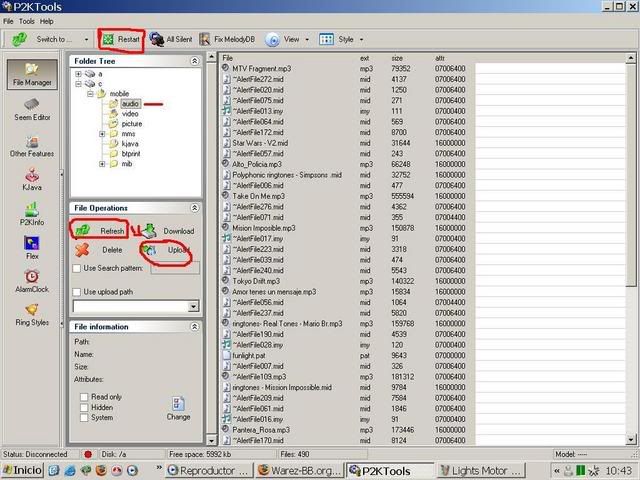Open the Help menu
The image size is (640, 480).
tap(47, 21)
